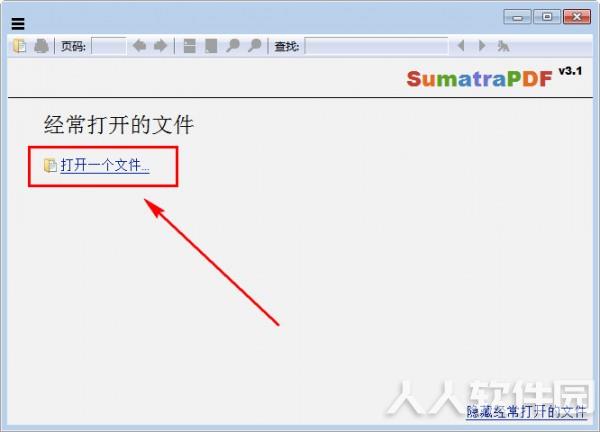The image size is (600, 432).
Task: Close the SumatraPDF window
Action: (577, 17)
